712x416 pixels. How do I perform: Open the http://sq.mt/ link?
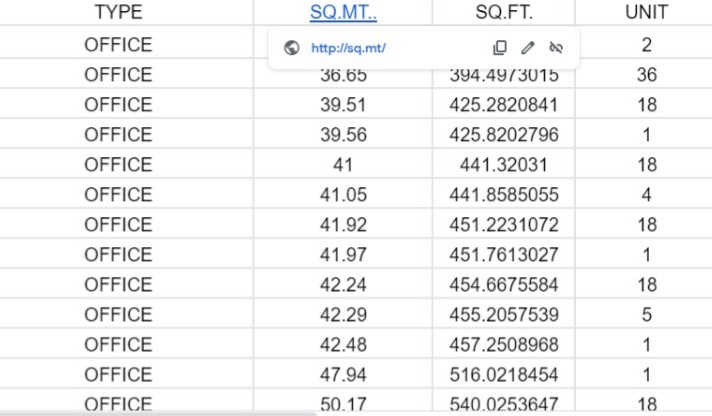(x=348, y=48)
